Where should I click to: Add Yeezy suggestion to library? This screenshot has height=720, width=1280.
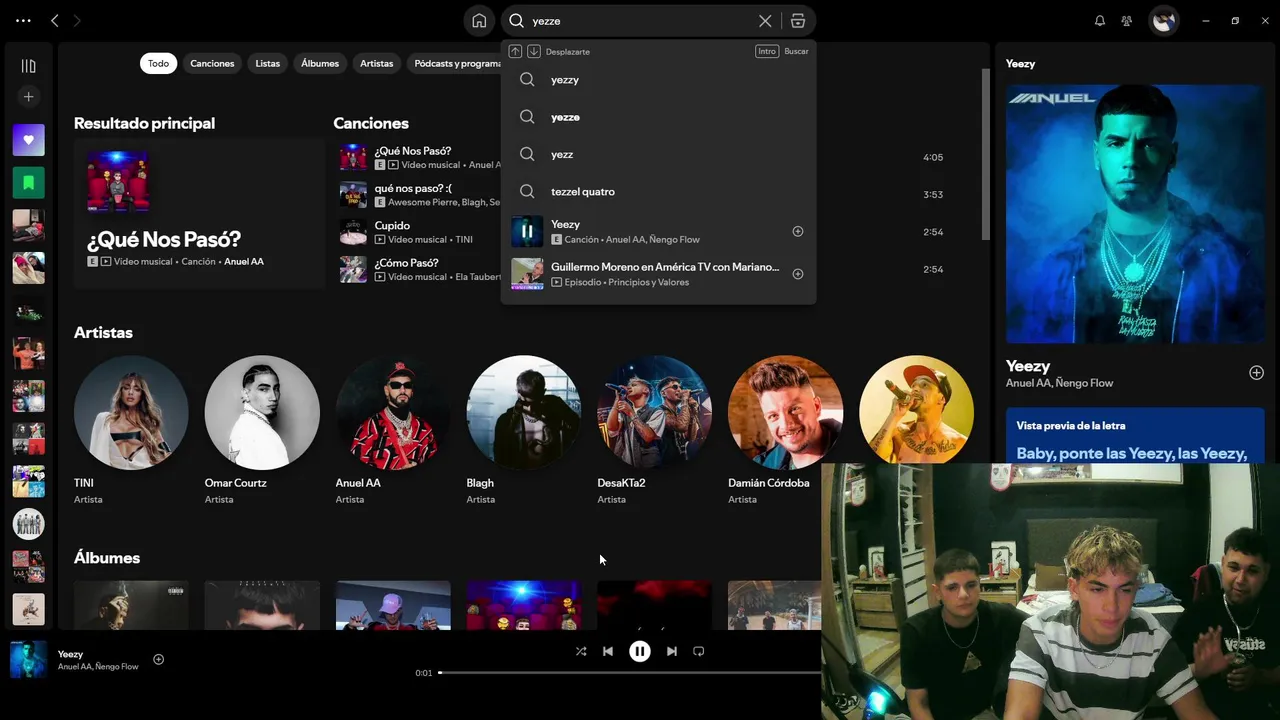(798, 231)
